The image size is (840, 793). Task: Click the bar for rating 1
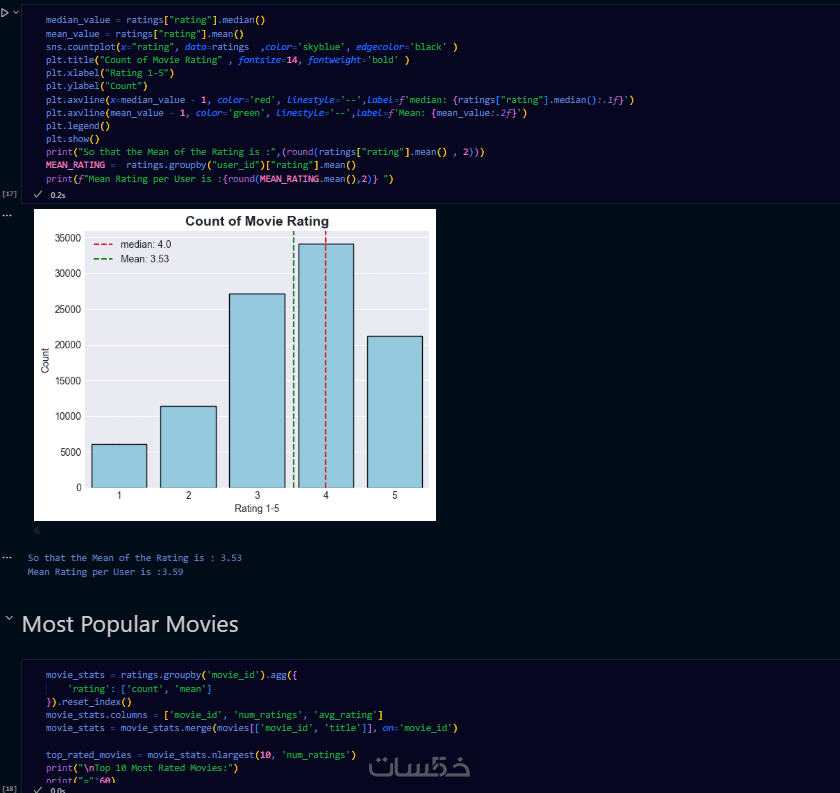[x=119, y=466]
